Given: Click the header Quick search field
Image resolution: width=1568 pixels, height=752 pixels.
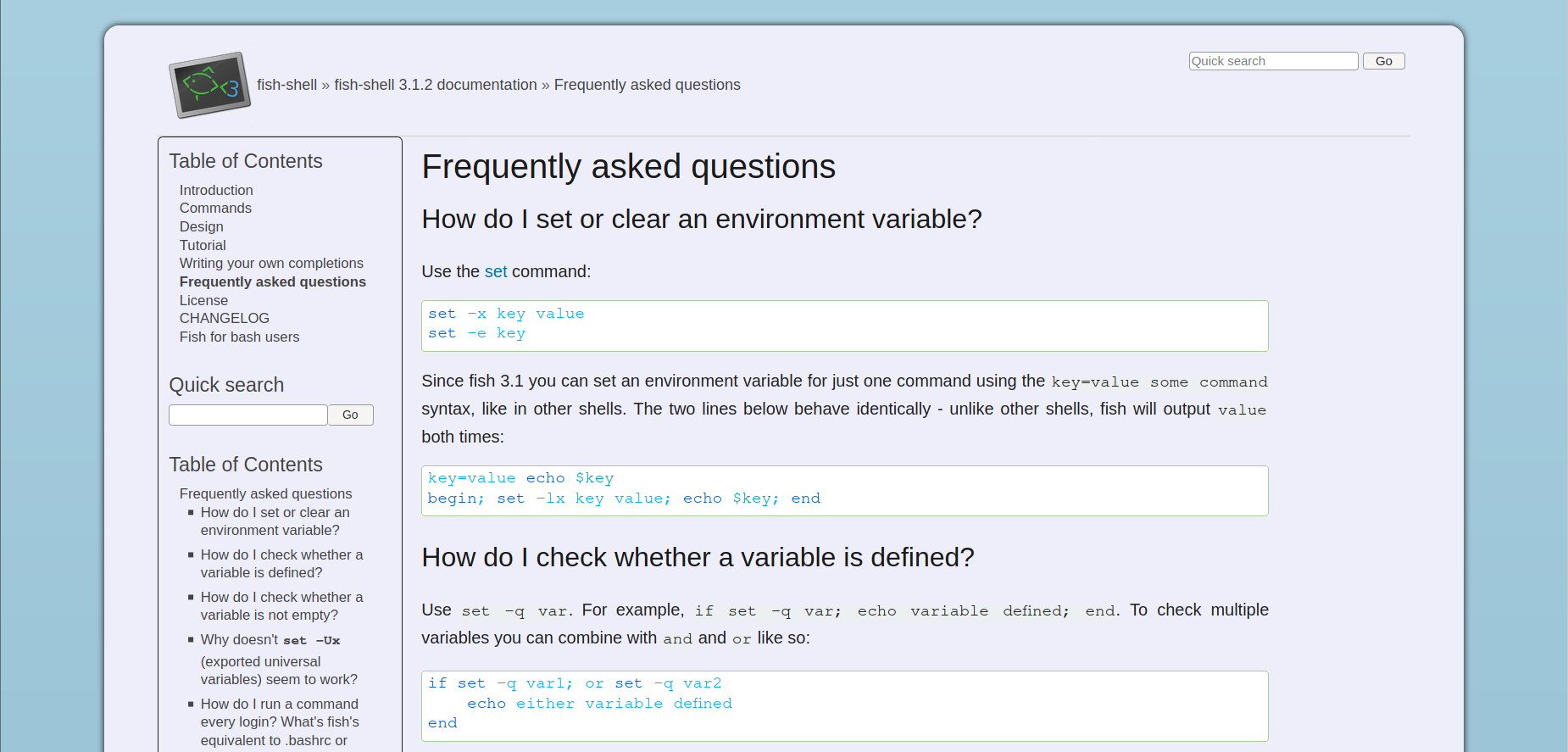Looking at the screenshot, I should (x=1272, y=61).
